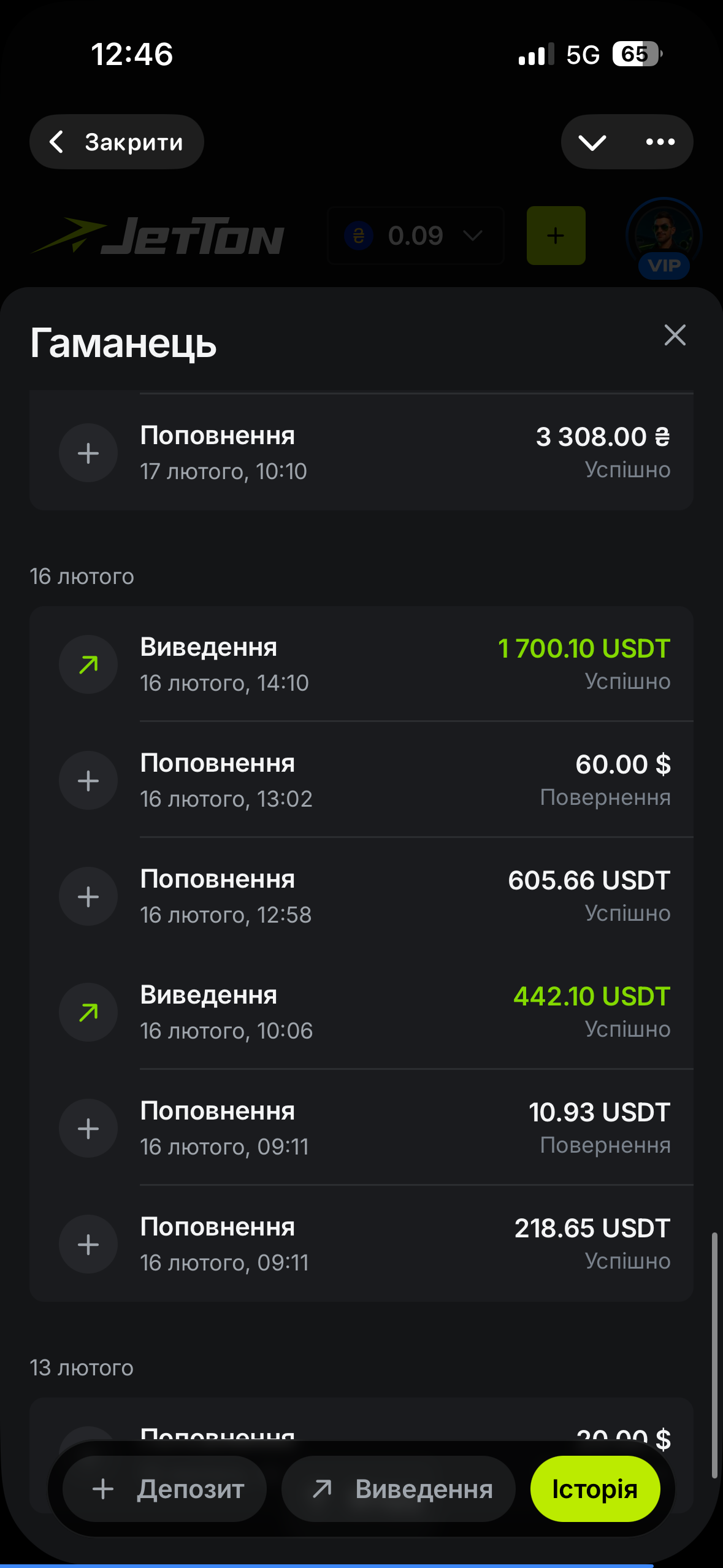Switch to the Депозит tab
This screenshot has height=1568, width=723.
(x=165, y=1489)
